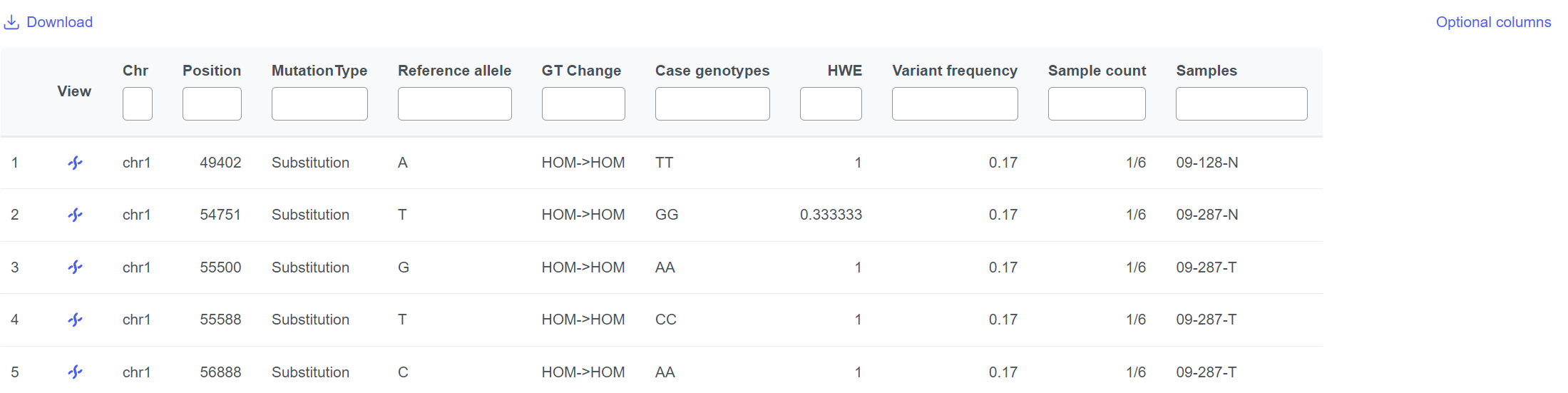Focus the GT Change filter box
The width and height of the screenshot is (1568, 393).
click(583, 104)
